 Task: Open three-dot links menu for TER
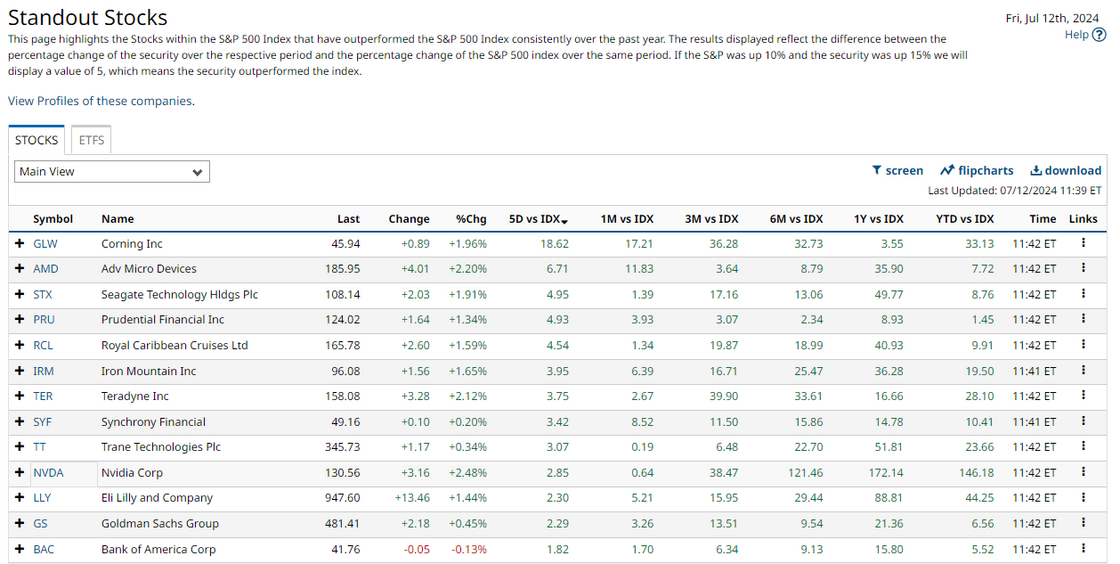(1083, 396)
